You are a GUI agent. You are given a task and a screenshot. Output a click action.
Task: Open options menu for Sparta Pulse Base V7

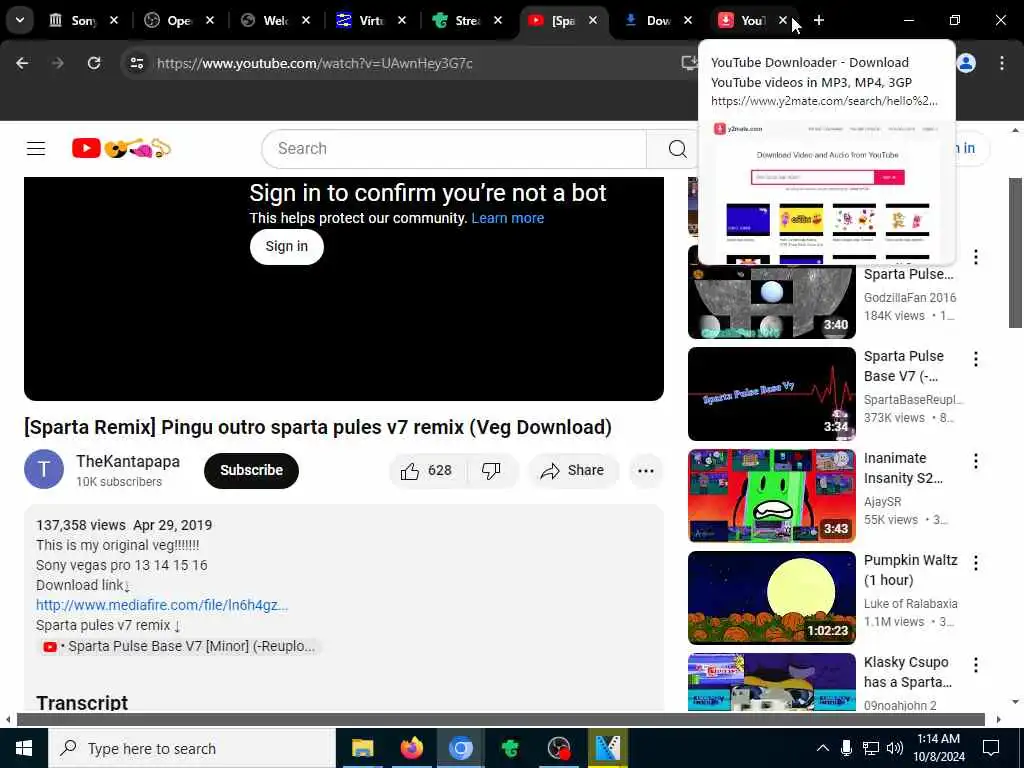[x=976, y=359]
